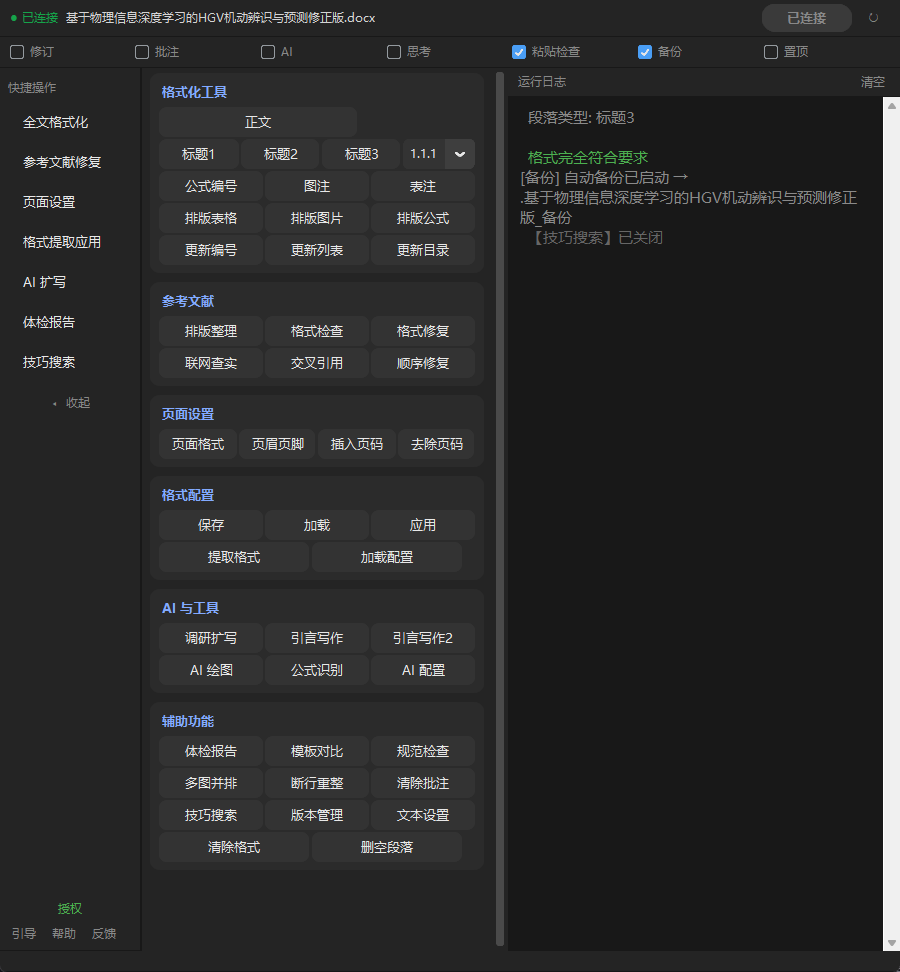
Task: Expand the dropdown next to 1.1.1
Action: click(459, 154)
